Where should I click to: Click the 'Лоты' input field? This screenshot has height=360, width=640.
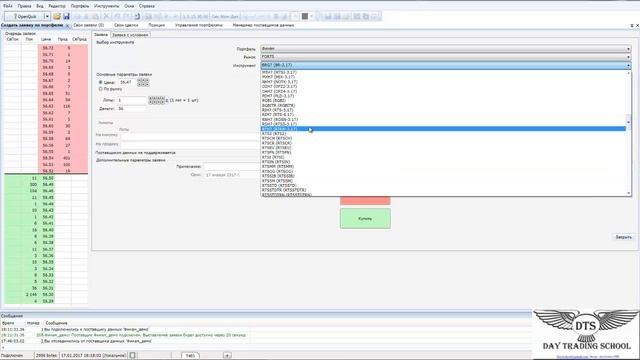click(132, 100)
